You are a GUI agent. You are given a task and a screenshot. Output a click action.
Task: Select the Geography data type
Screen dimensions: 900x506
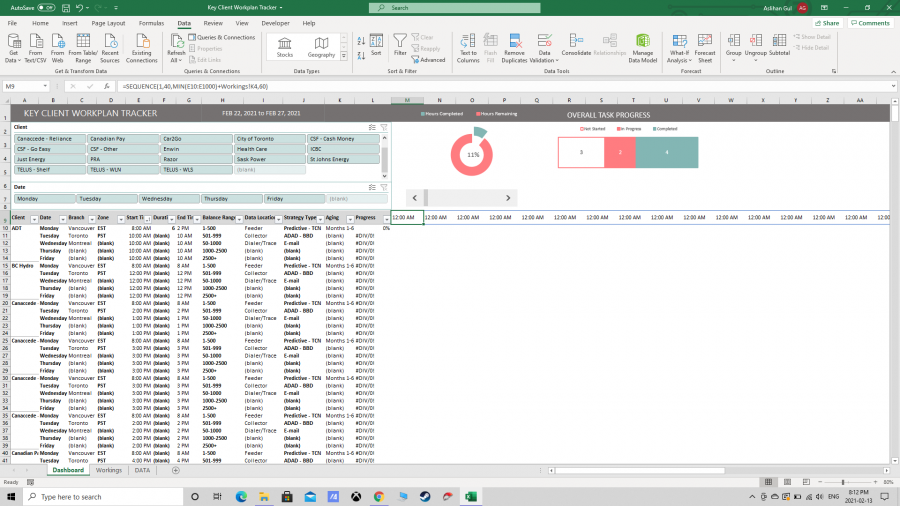(x=321, y=46)
